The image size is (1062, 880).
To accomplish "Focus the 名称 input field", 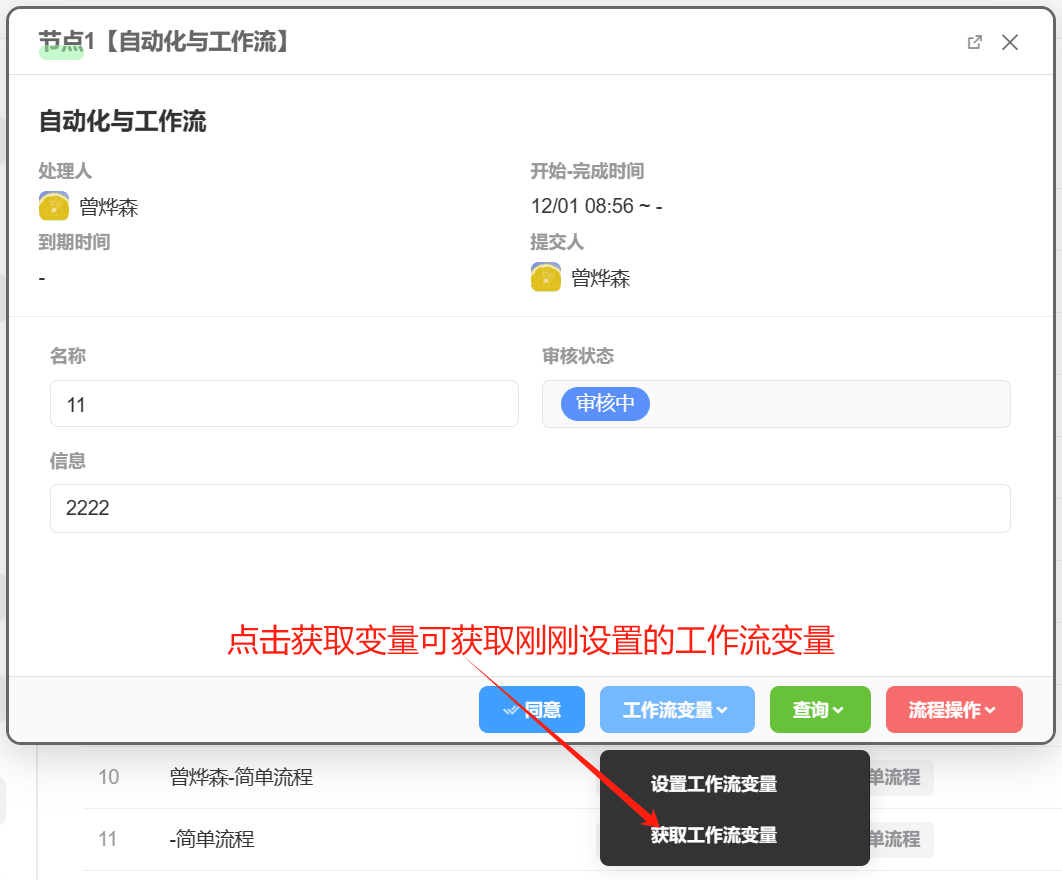I will pos(284,404).
